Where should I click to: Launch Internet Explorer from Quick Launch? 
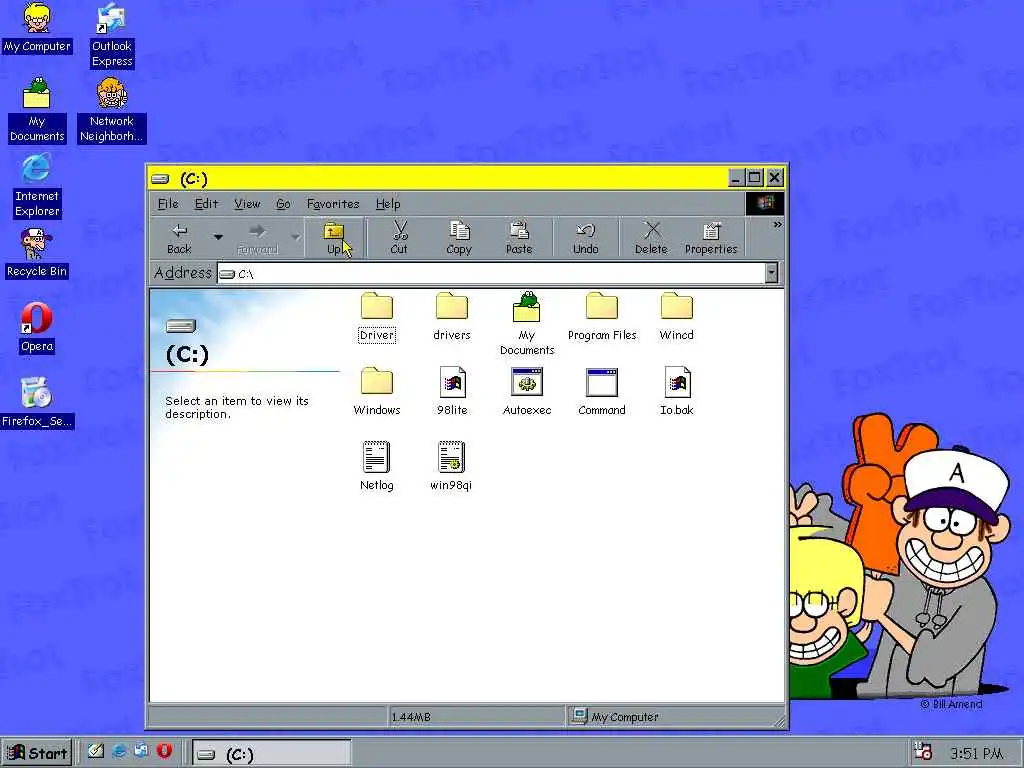click(x=120, y=751)
